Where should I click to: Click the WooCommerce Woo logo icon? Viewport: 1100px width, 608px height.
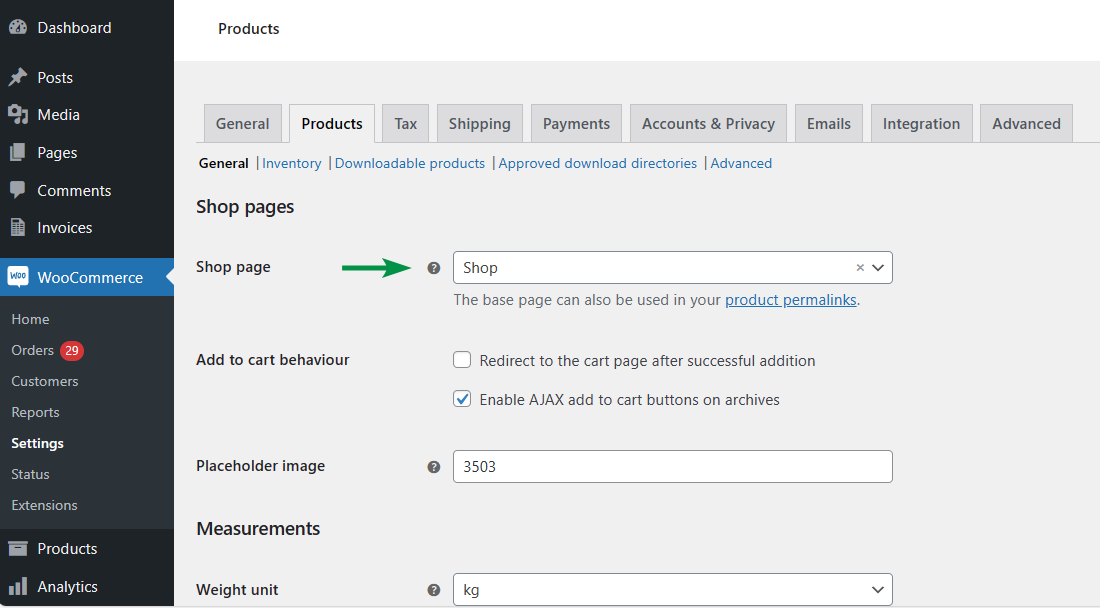[x=18, y=277]
